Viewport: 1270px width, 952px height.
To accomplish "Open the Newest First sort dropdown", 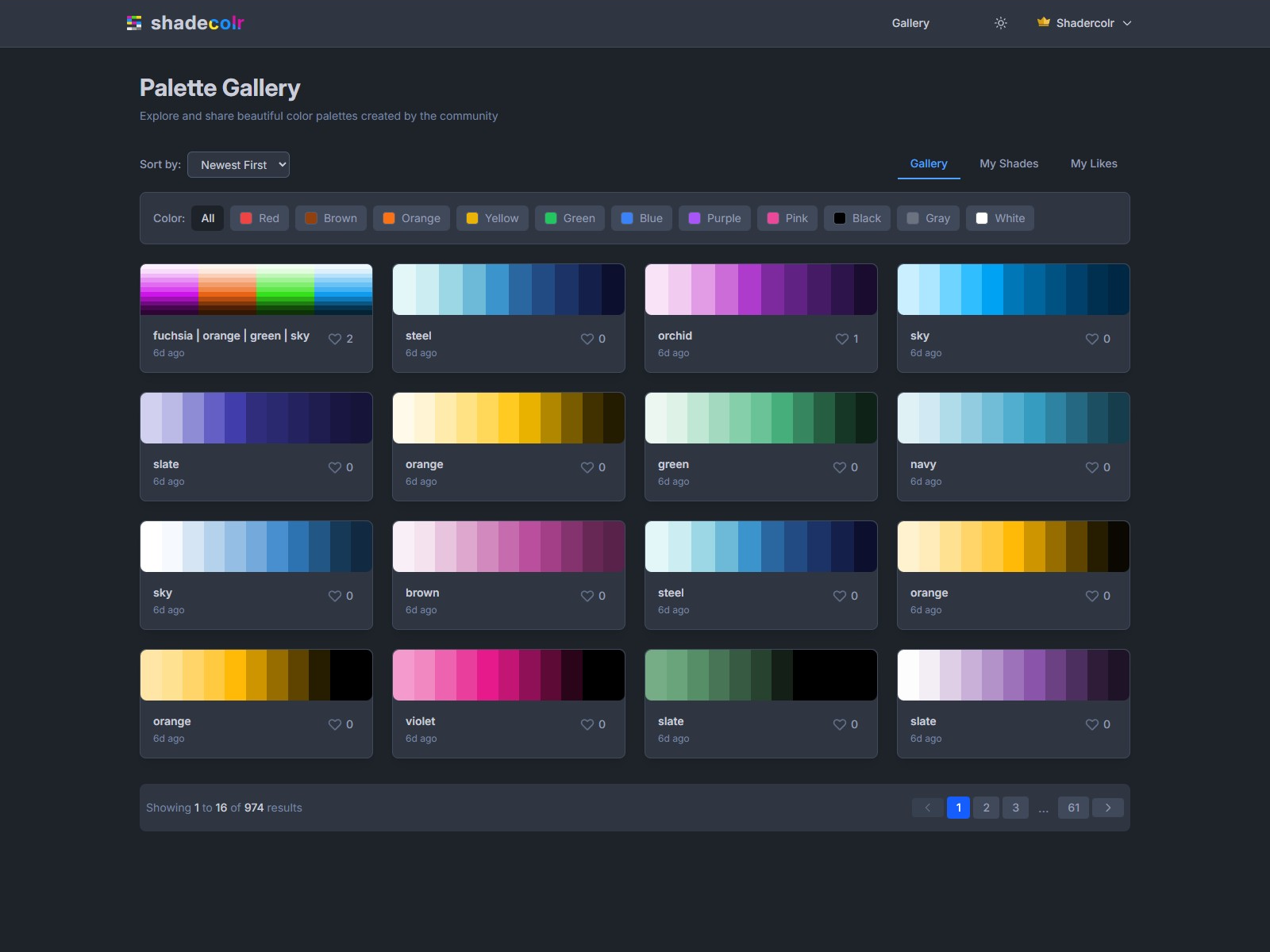I will point(238,164).
